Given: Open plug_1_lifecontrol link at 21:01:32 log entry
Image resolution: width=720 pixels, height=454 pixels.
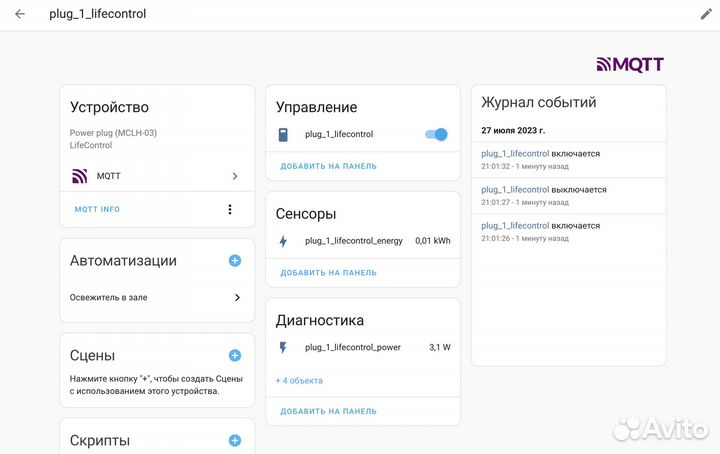Looking at the screenshot, I should pyautogui.click(x=515, y=154).
